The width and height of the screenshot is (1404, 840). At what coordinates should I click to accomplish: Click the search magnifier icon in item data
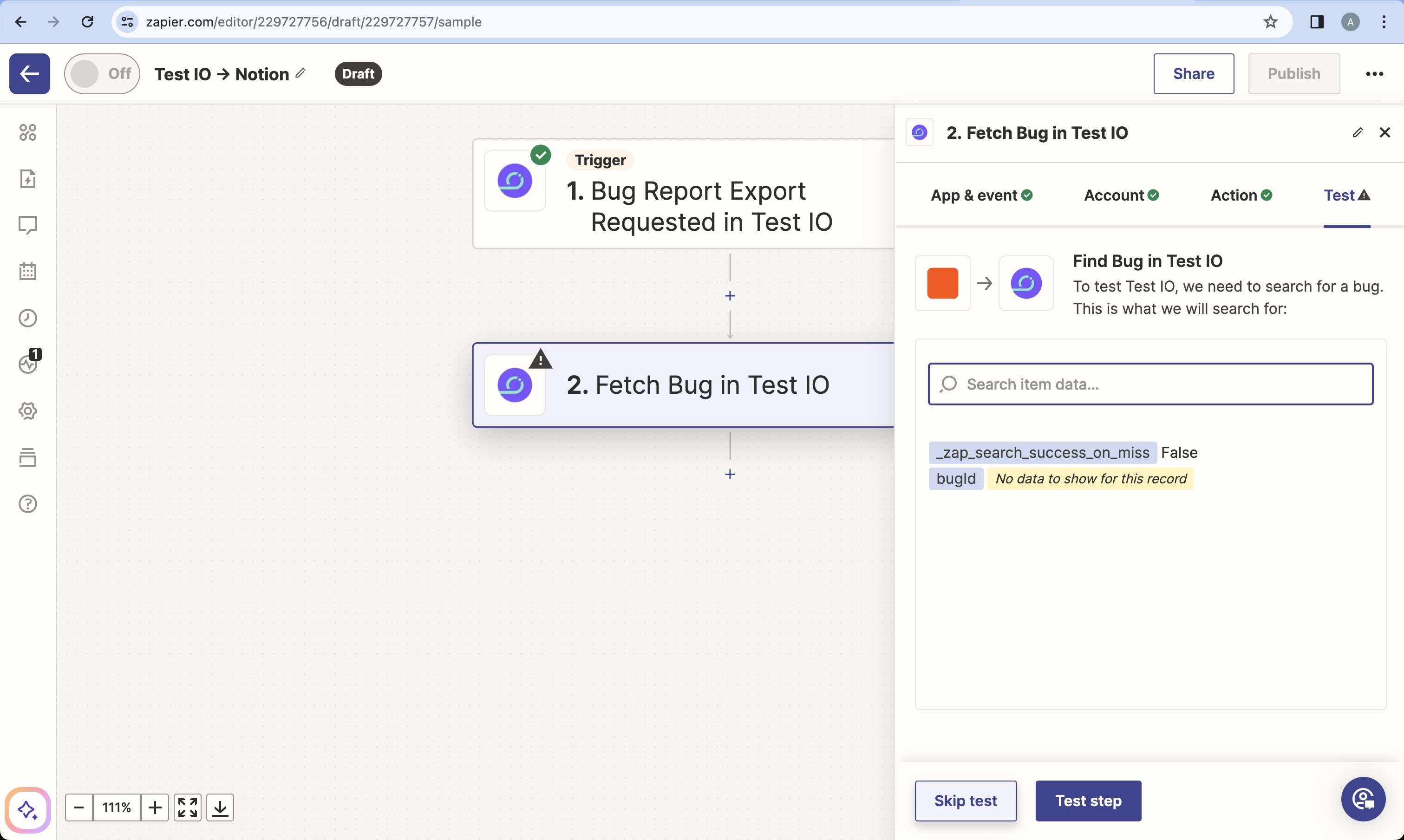[949, 384]
